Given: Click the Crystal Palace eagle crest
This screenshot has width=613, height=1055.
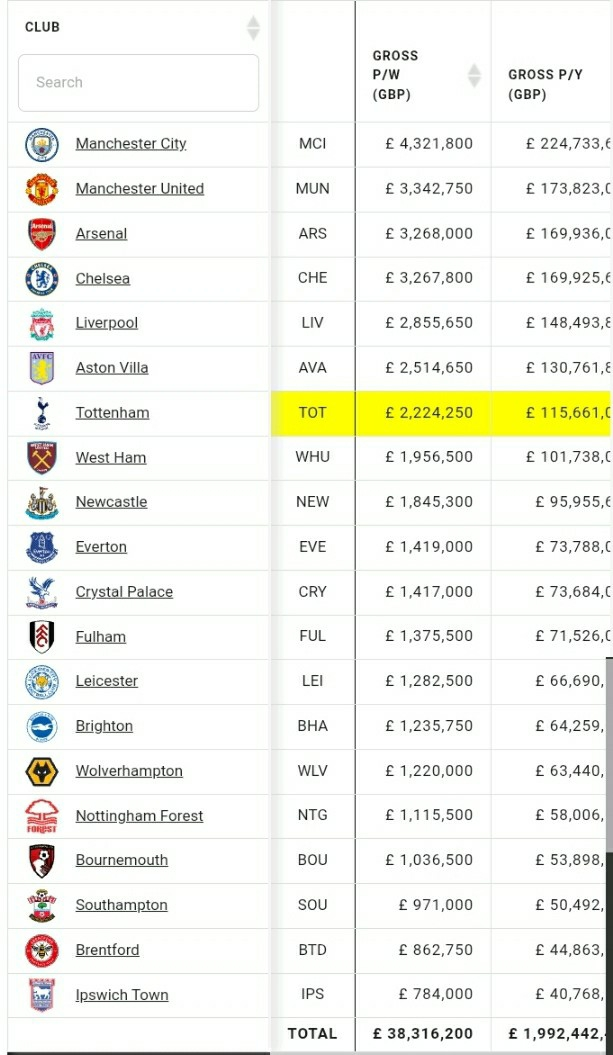Looking at the screenshot, I should (x=42, y=592).
